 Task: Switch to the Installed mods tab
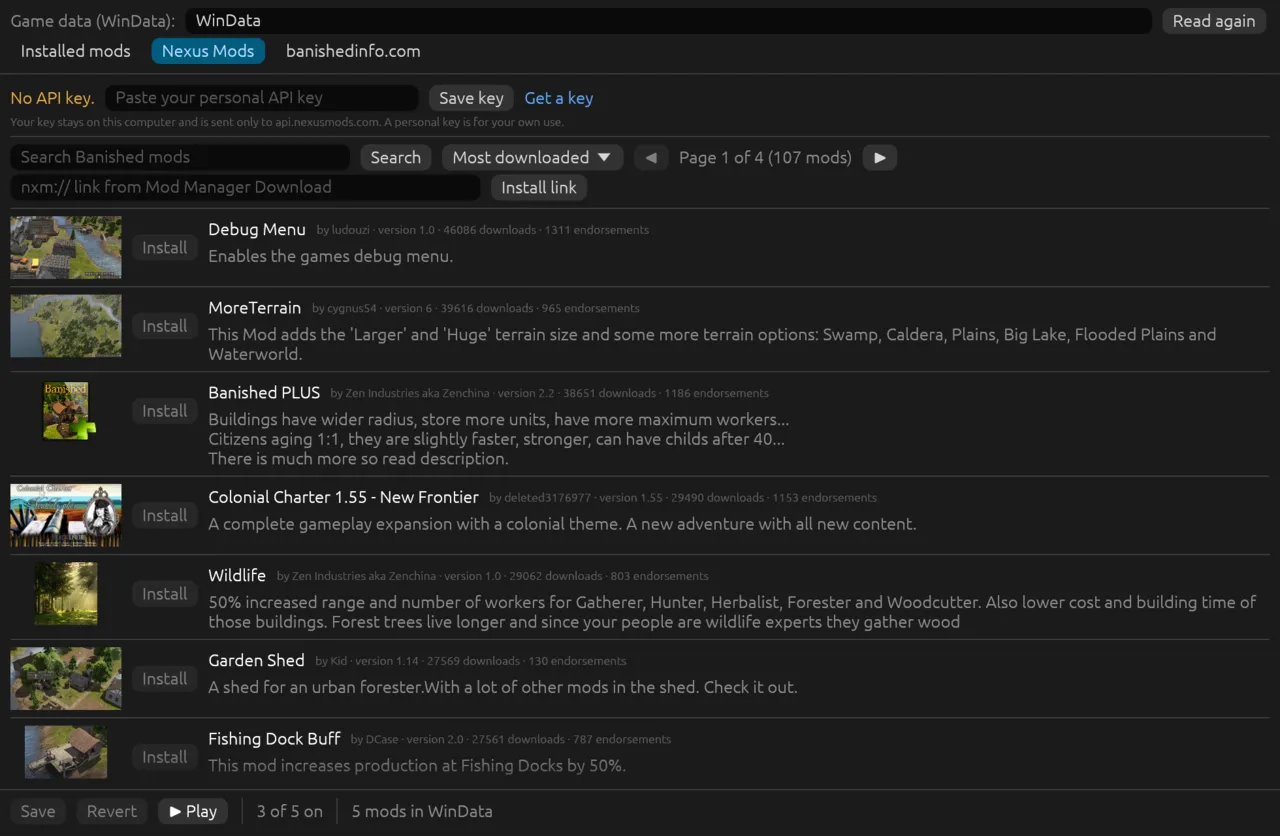pos(76,51)
